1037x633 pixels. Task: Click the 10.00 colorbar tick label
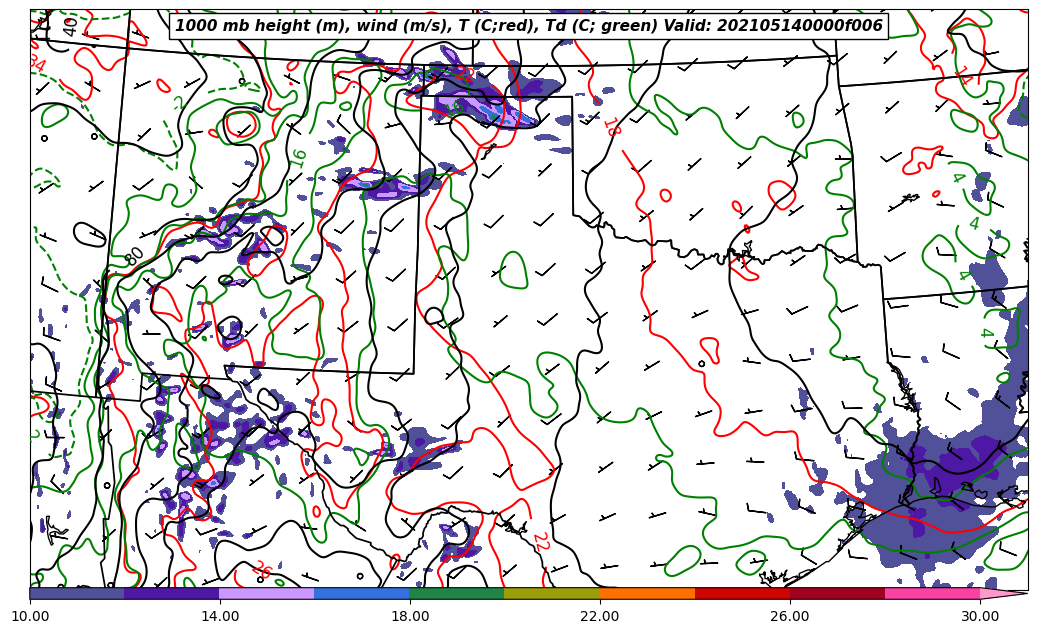click(x=30, y=616)
